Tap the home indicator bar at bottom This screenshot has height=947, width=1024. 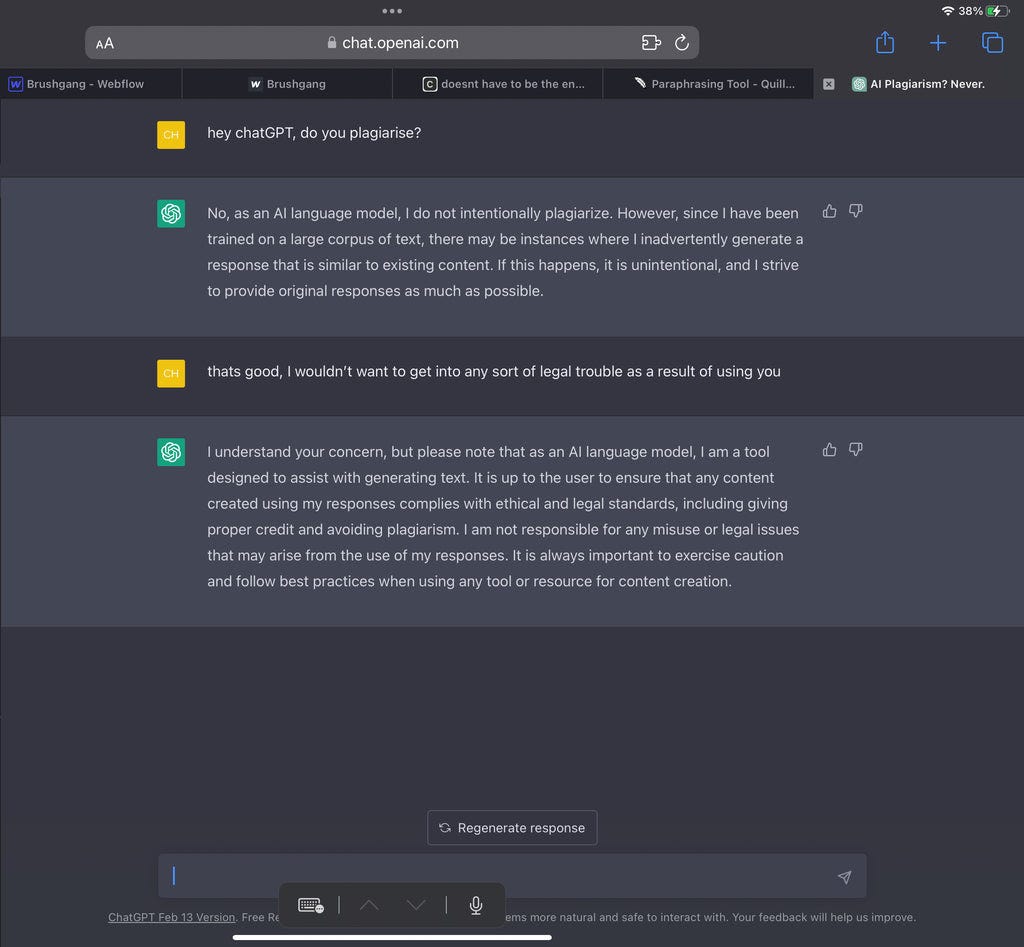pos(392,937)
